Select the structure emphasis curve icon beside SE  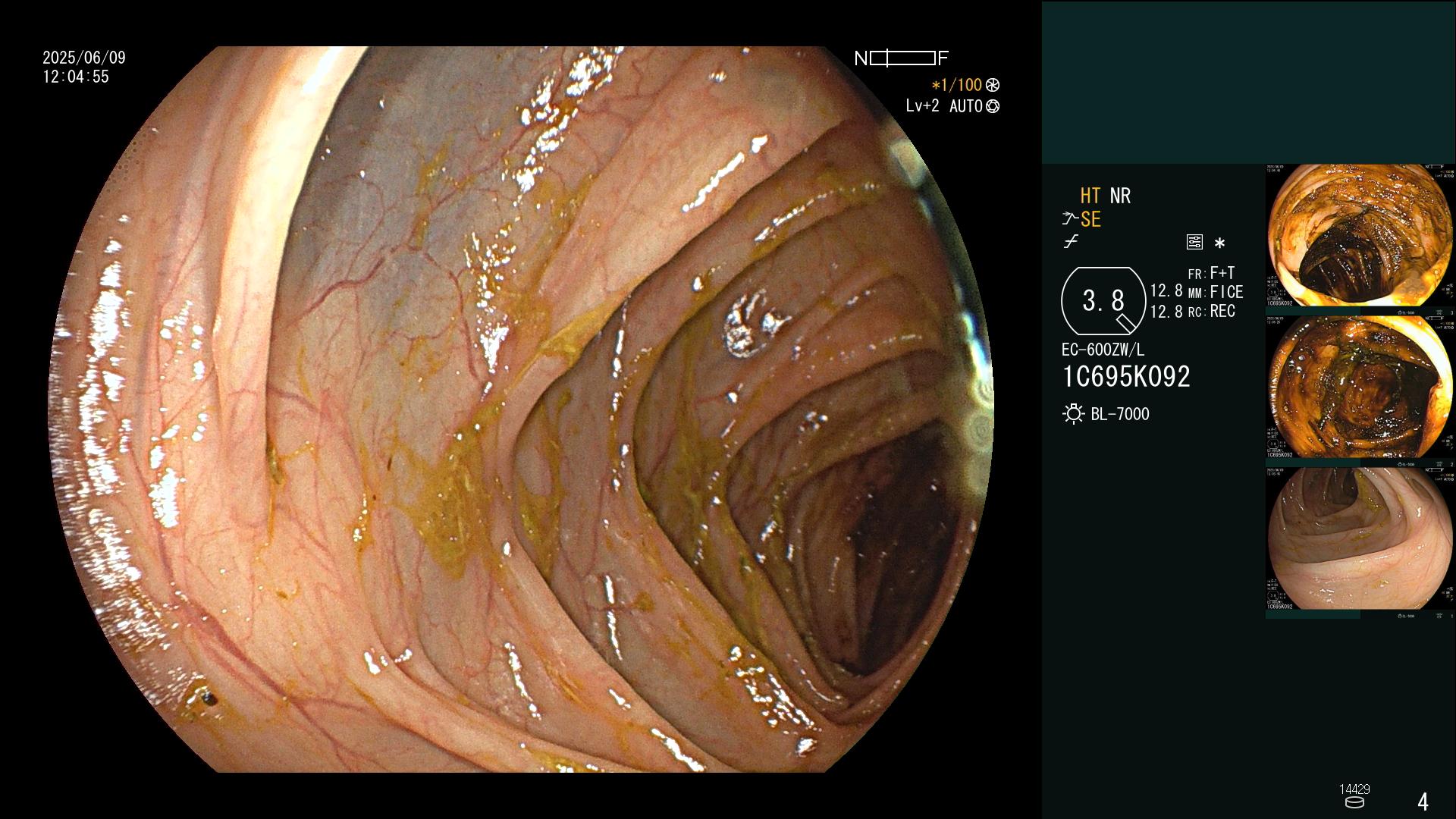coord(1069,219)
